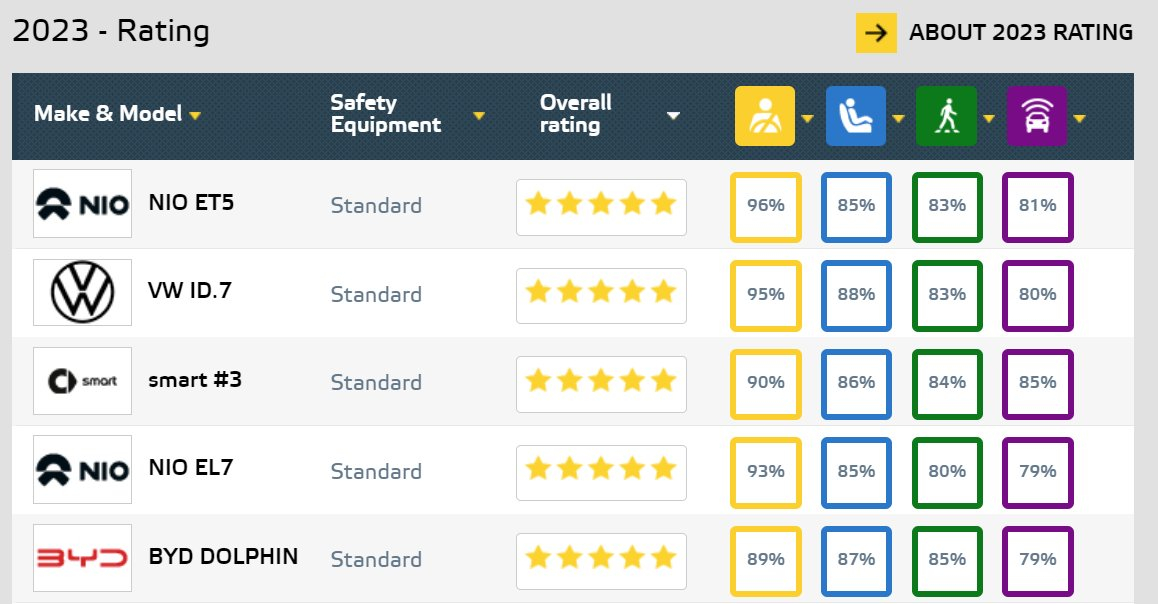Open the ABOUT 2023 RATING link
Screen dimensions: 1158x604
tap(1021, 32)
